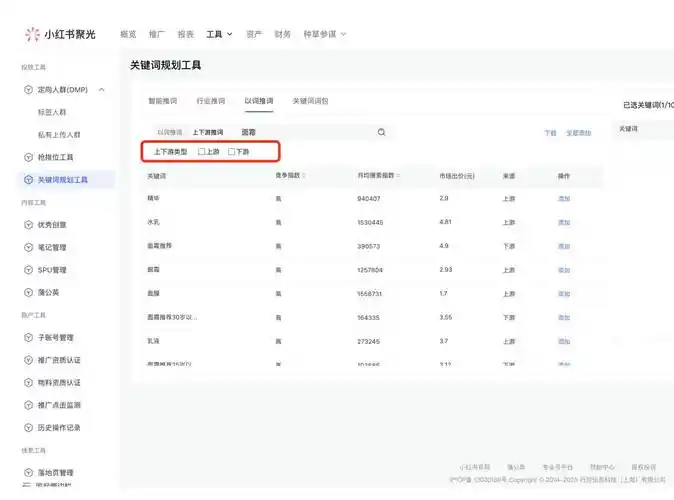Image resolution: width=674 pixels, height=500 pixels.
Task: Click 添加 for the 精华 keyword row
Action: click(x=564, y=199)
